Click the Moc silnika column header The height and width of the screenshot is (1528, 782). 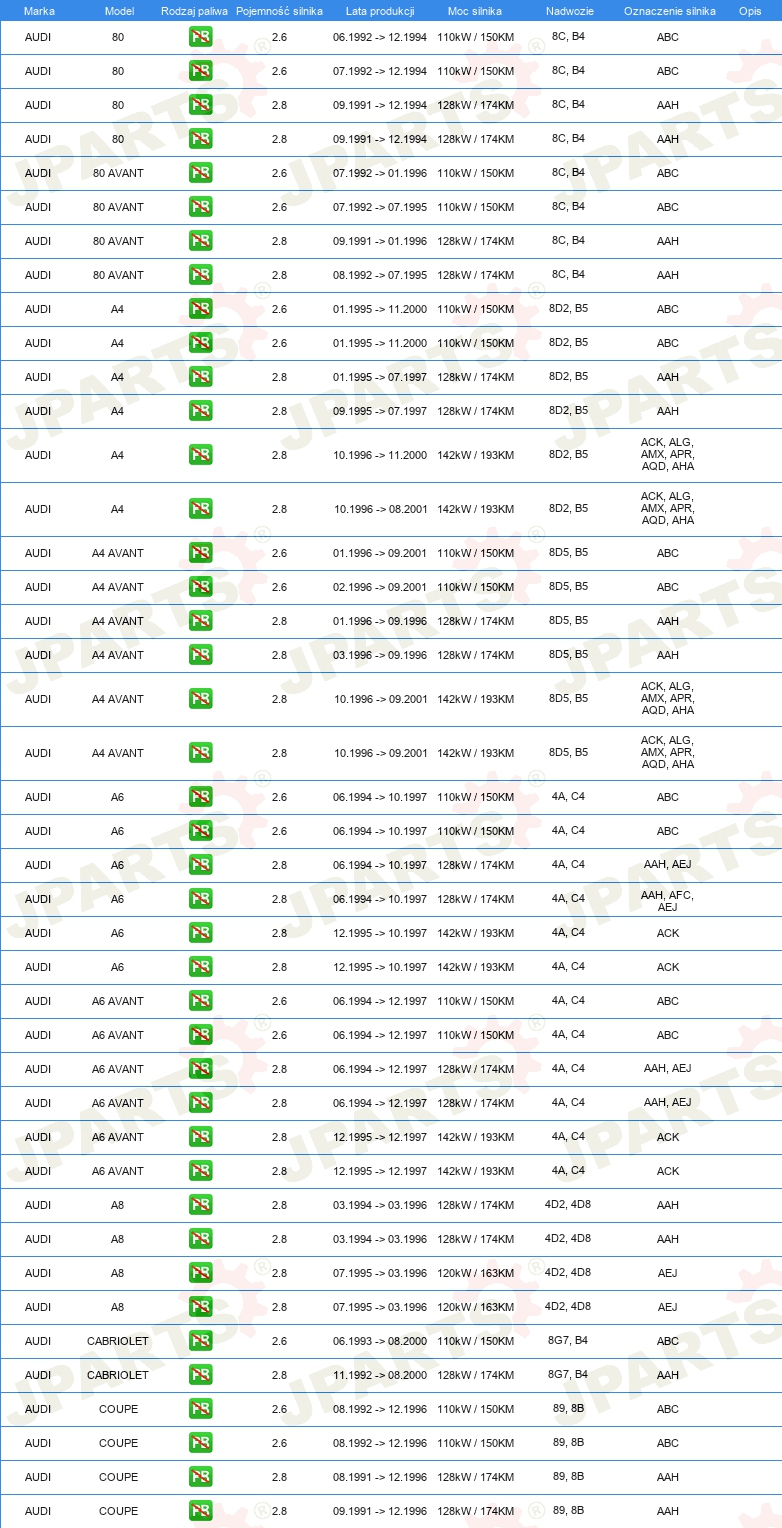pos(475,11)
